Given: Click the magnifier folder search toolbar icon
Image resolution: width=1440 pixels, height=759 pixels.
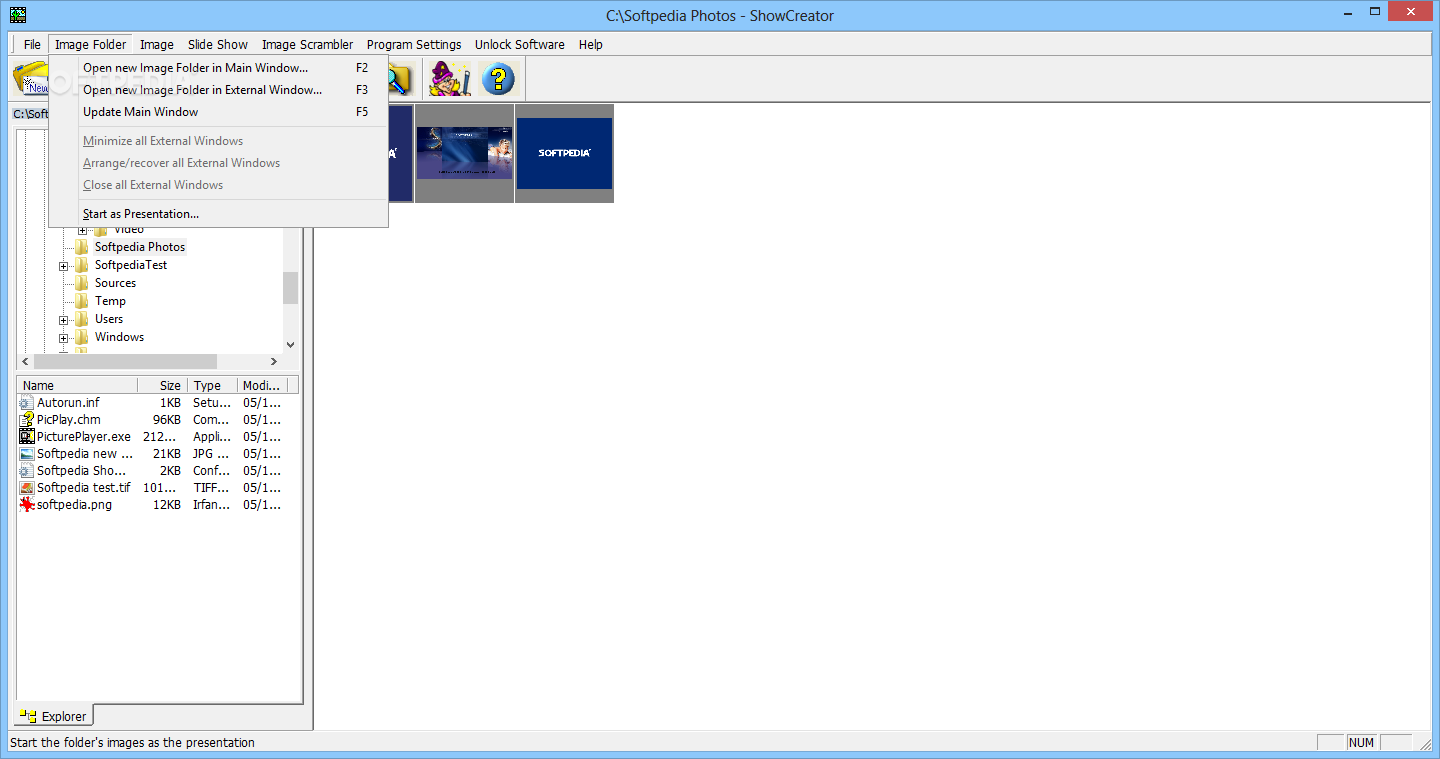Looking at the screenshot, I should (400, 78).
